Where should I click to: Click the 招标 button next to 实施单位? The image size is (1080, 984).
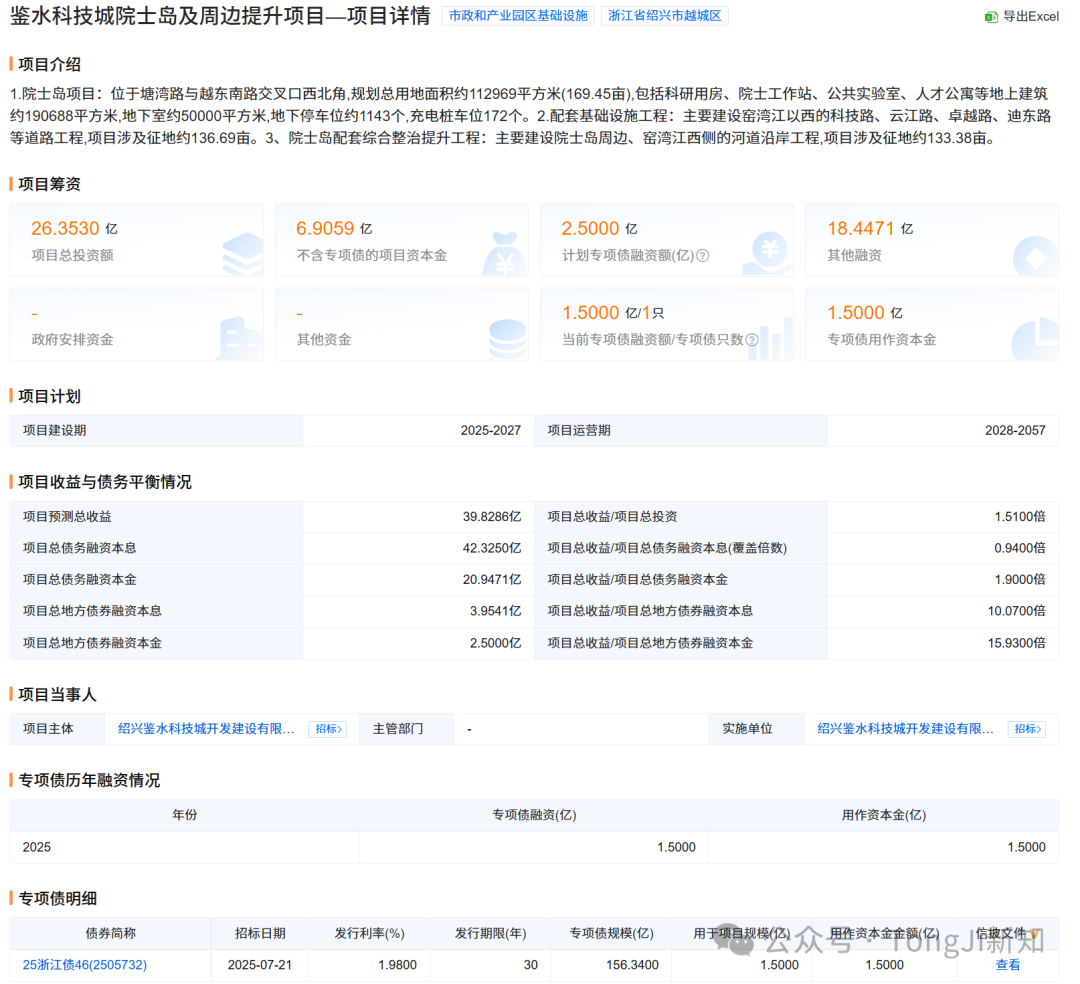point(1027,729)
